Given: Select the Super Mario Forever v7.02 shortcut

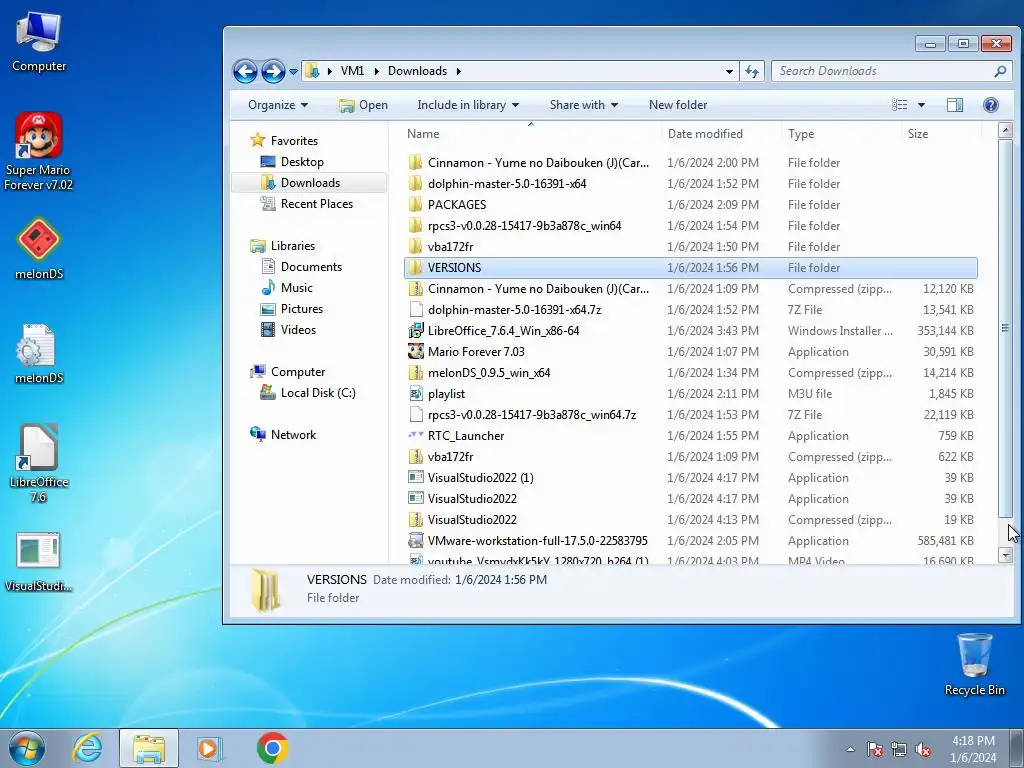Looking at the screenshot, I should coord(38,152).
